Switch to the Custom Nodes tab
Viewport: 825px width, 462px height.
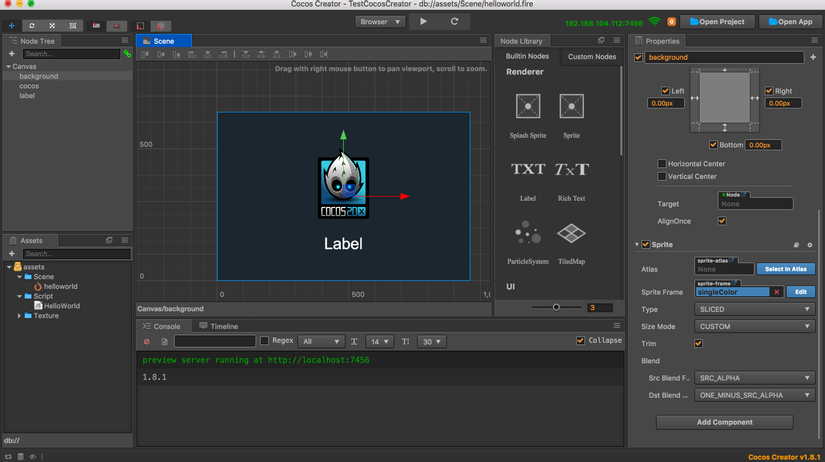pos(592,56)
